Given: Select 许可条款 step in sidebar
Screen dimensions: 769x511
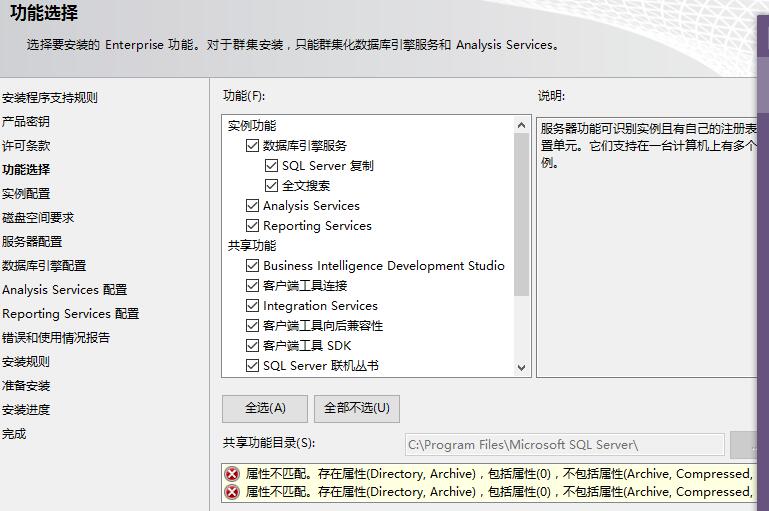Looking at the screenshot, I should 26,146.
